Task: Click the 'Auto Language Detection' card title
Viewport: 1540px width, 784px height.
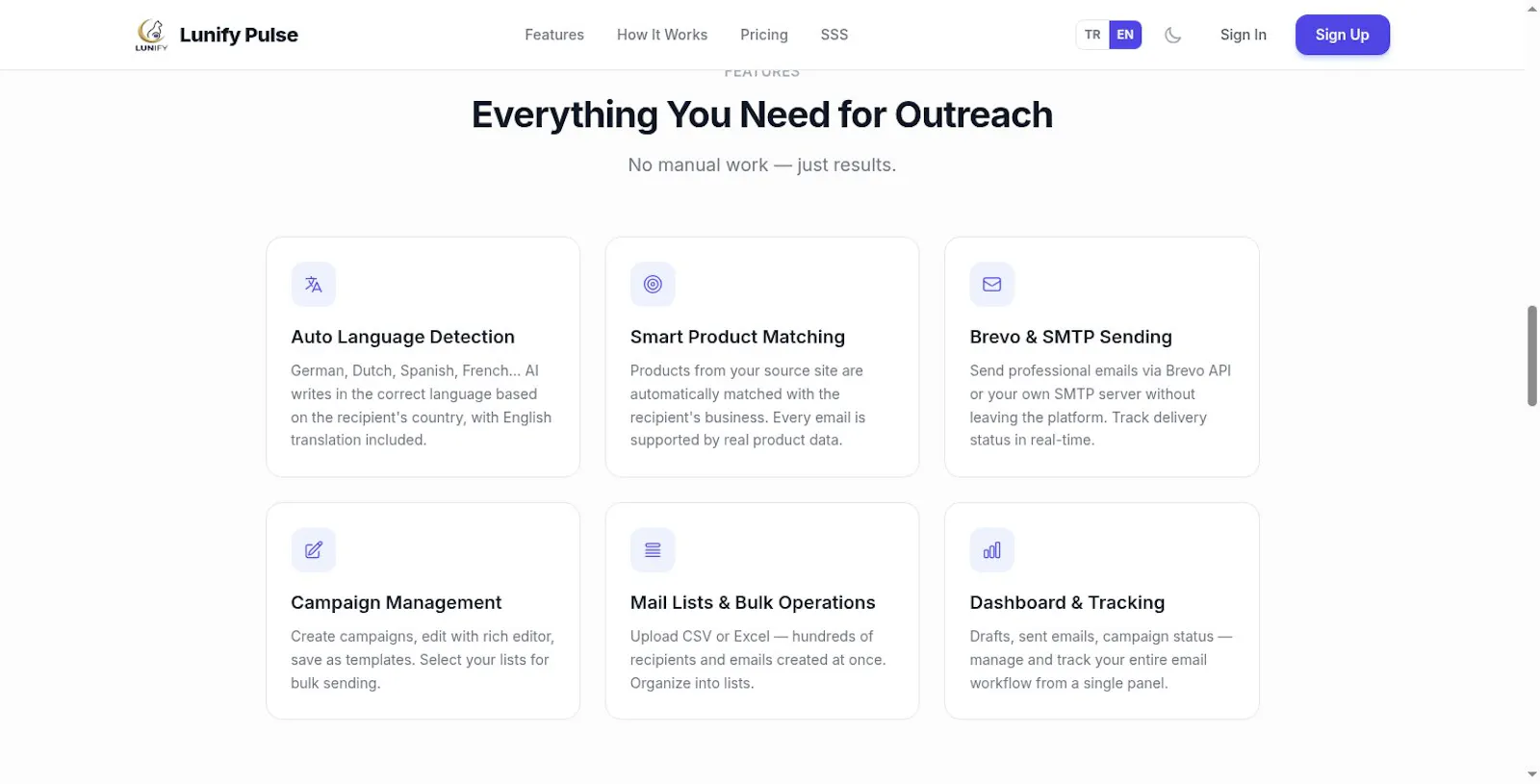Action: 402,337
